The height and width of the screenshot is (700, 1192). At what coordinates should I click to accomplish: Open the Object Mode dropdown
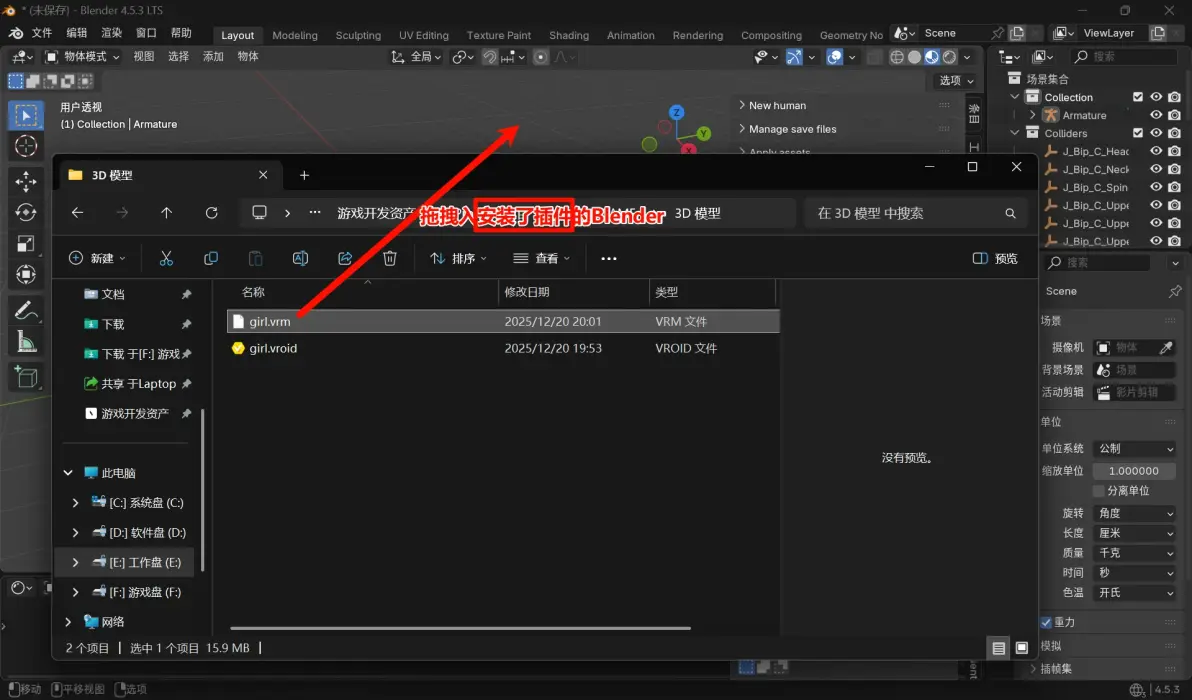(x=82, y=57)
